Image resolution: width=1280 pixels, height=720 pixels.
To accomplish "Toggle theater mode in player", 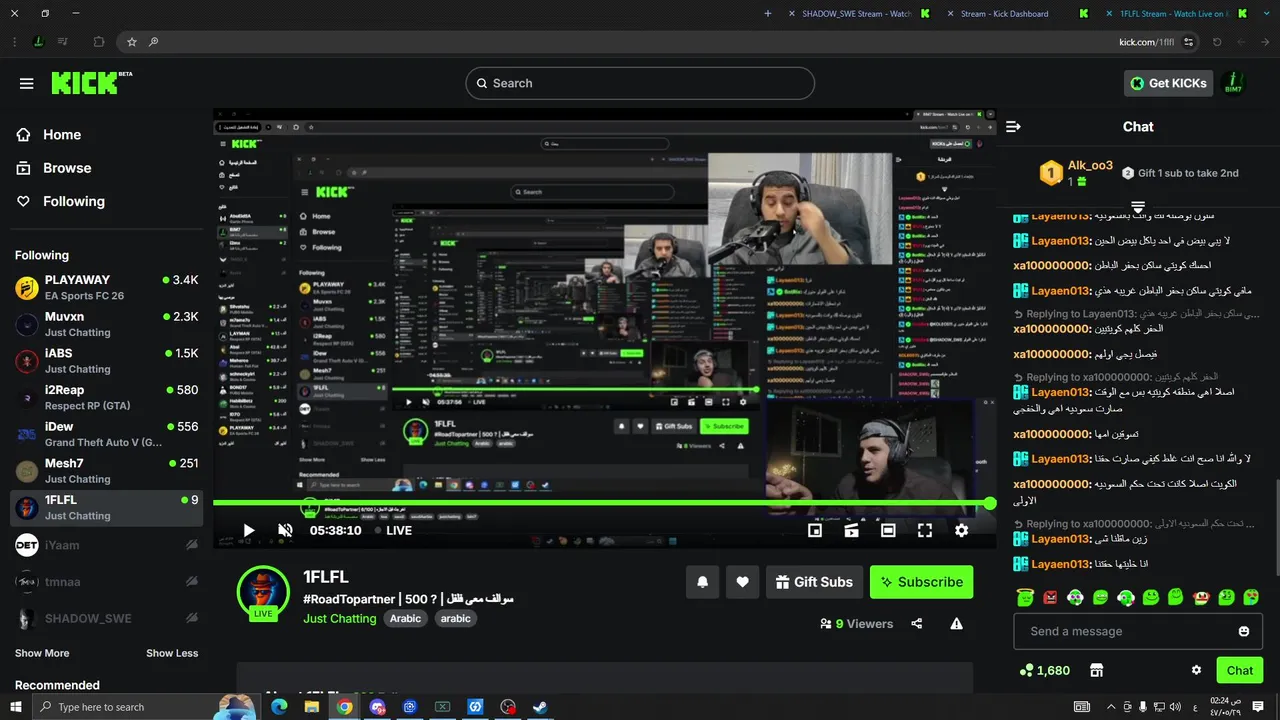I will (888, 530).
